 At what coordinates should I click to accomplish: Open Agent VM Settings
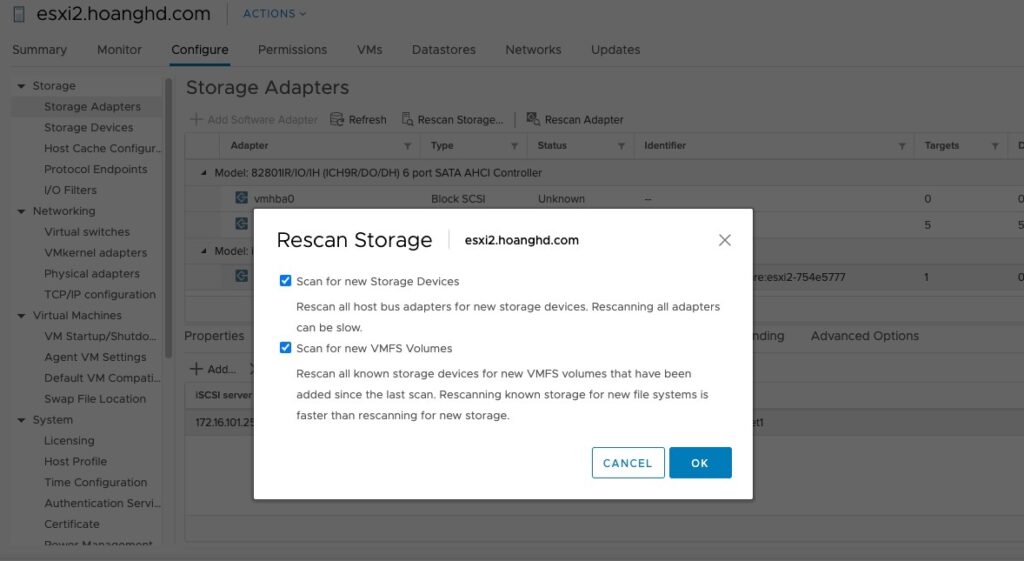(x=95, y=357)
